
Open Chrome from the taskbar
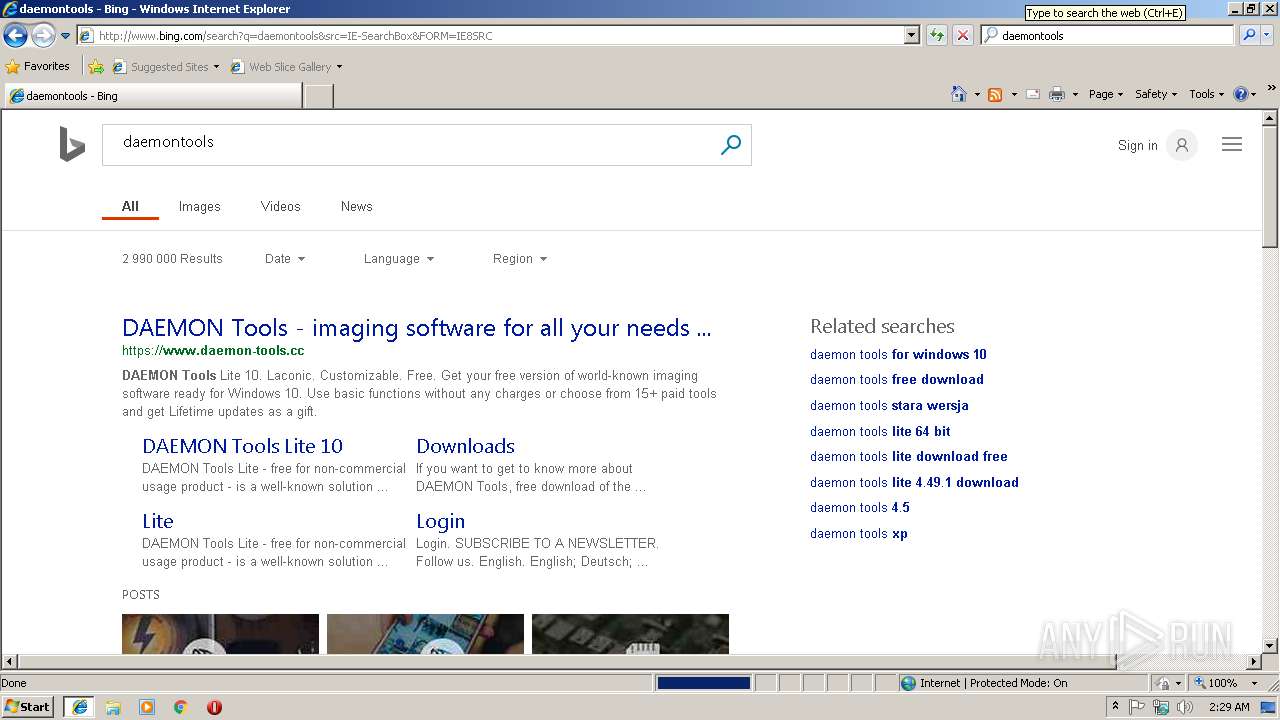tap(181, 707)
